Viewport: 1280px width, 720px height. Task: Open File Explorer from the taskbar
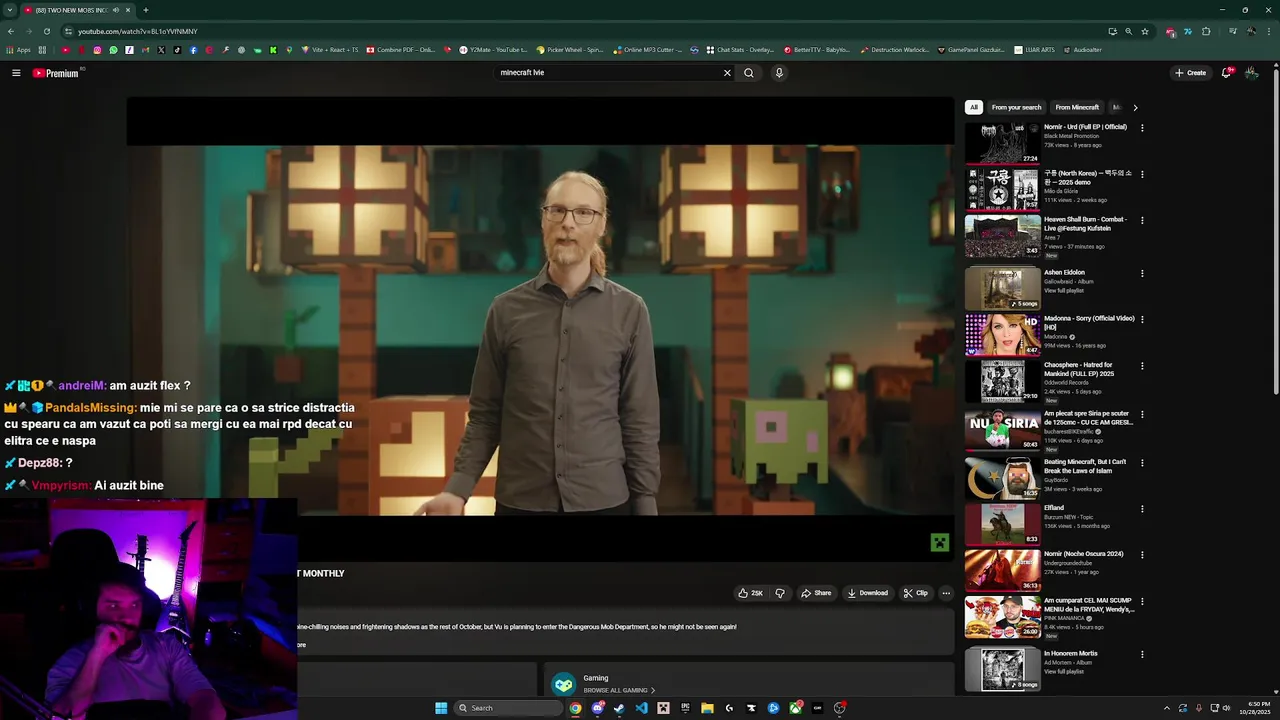click(x=707, y=708)
